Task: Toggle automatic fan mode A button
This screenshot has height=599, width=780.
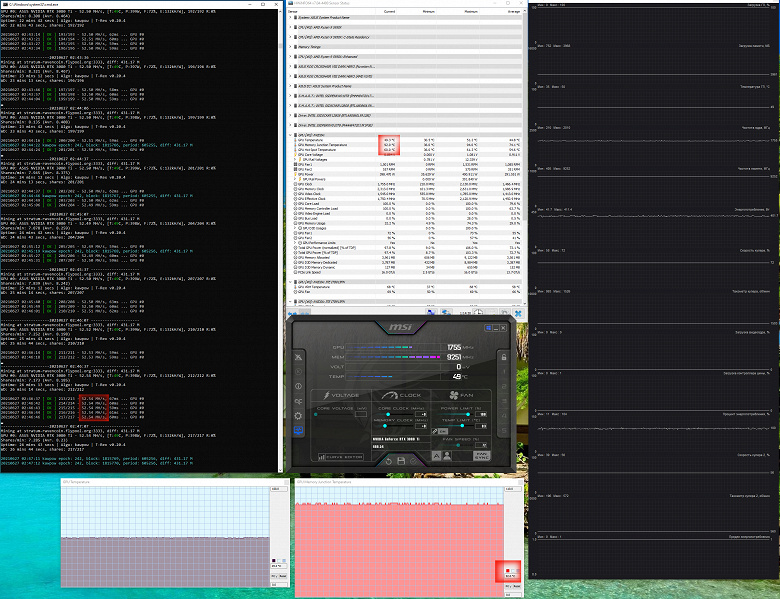Action: click(436, 456)
